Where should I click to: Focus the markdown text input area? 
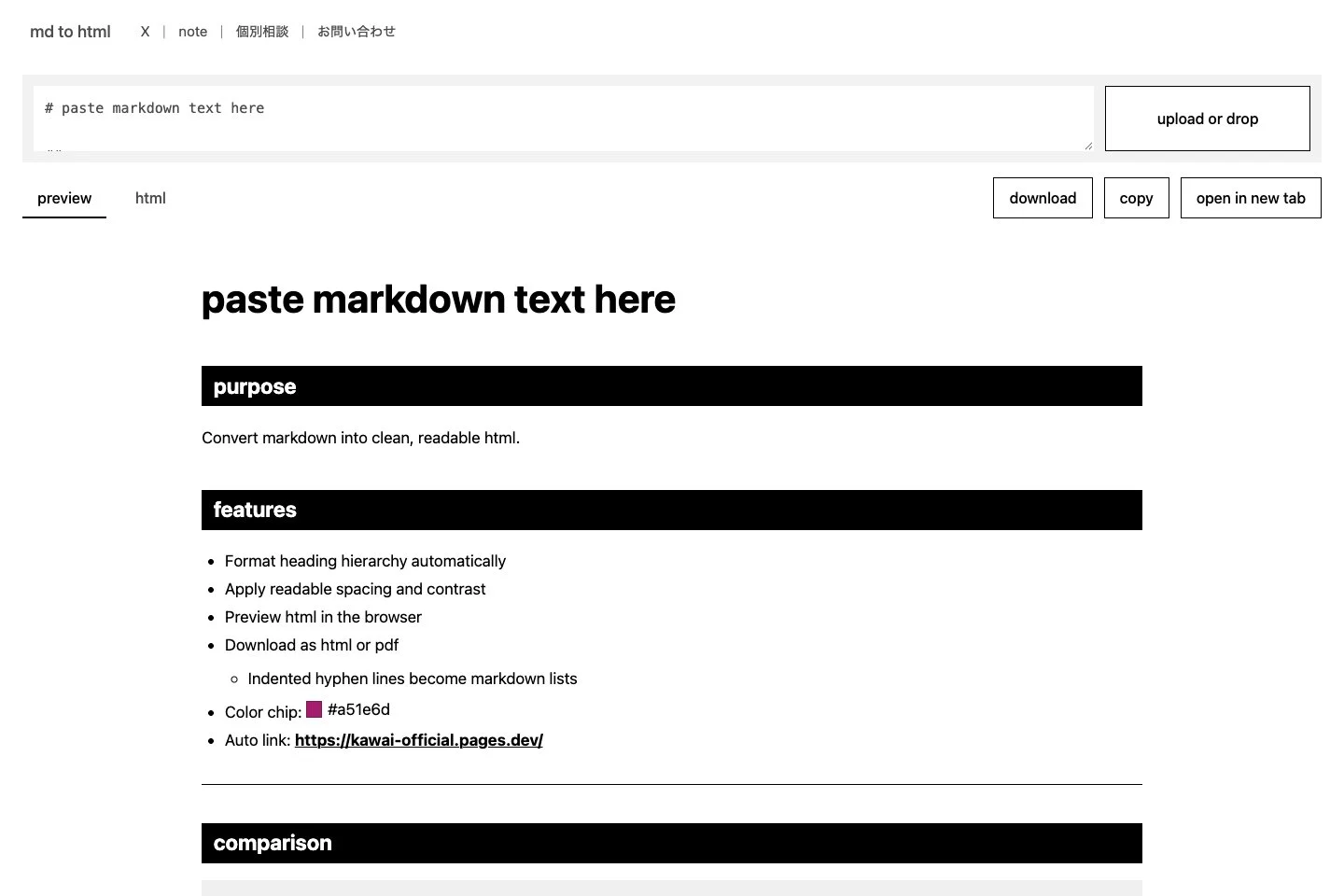(x=564, y=119)
